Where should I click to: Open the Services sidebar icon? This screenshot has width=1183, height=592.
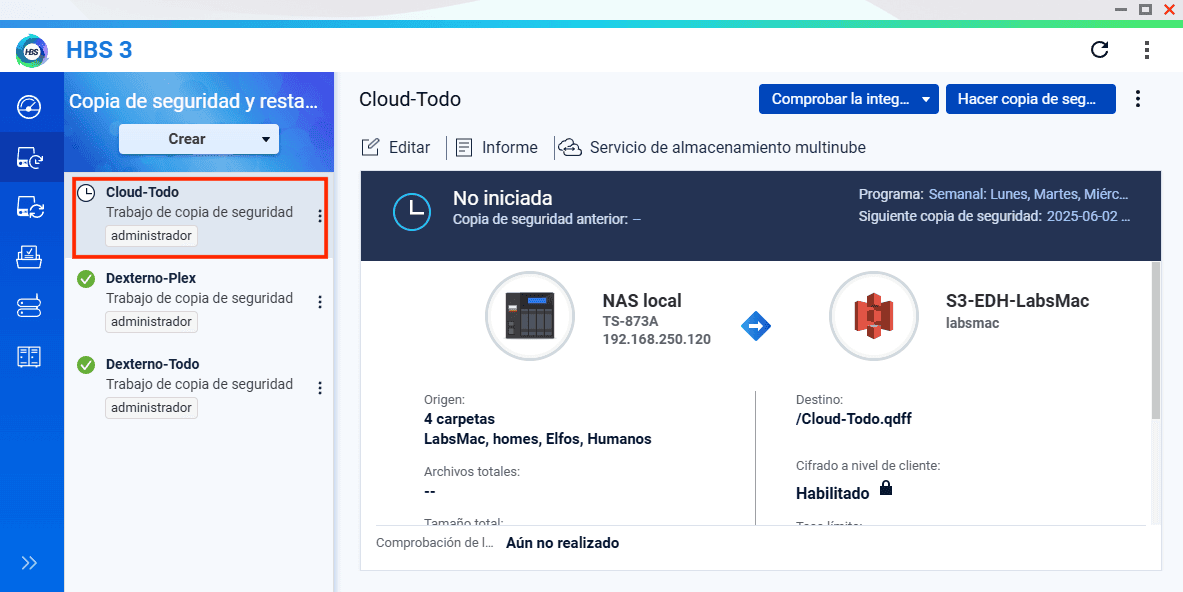pyautogui.click(x=30, y=357)
